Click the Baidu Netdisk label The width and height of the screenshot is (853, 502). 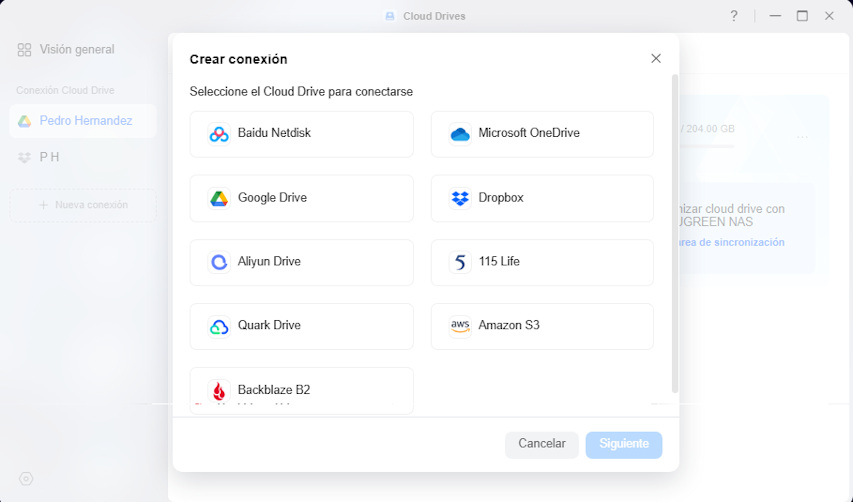coord(274,133)
